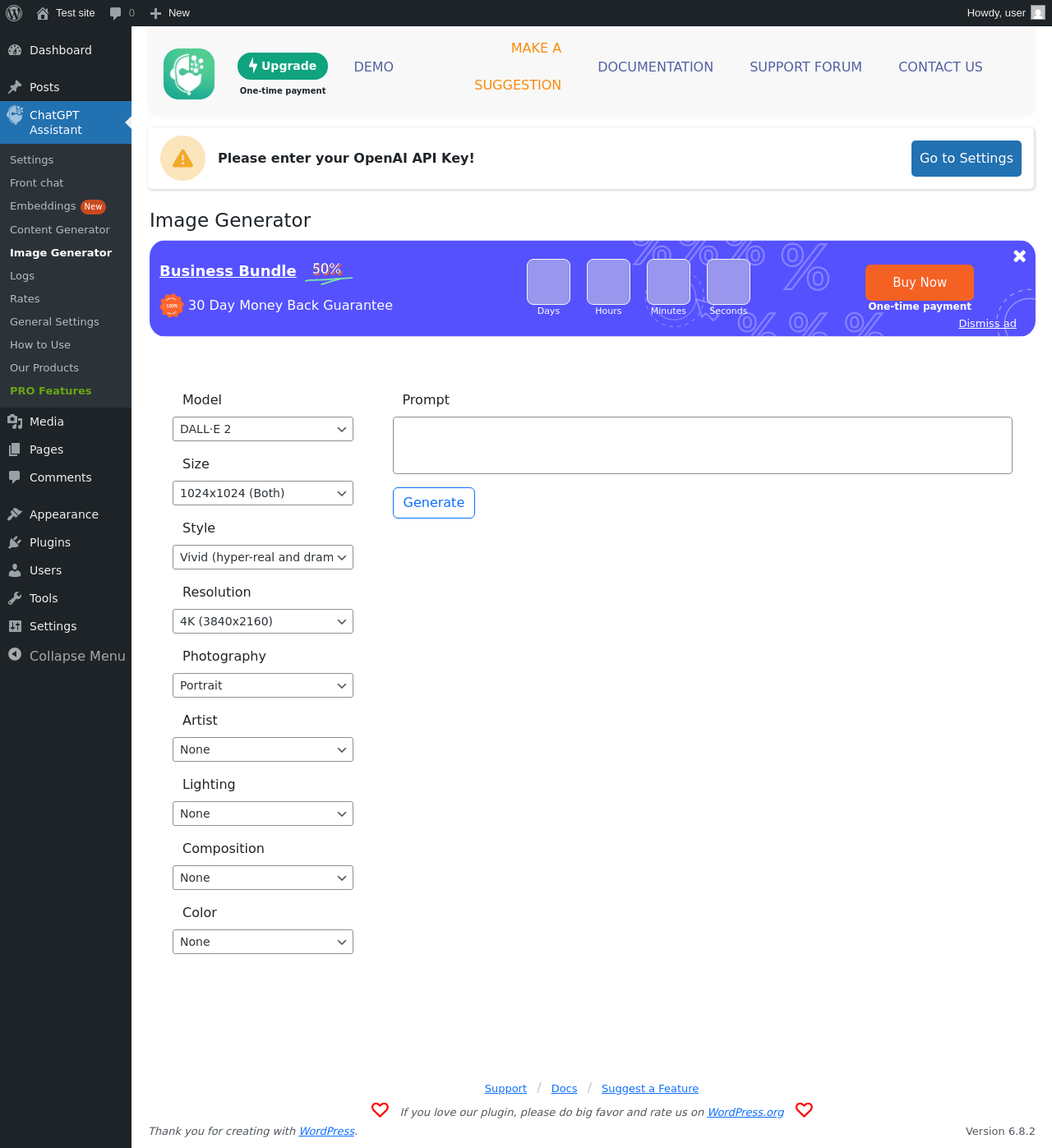This screenshot has height=1148, width=1052.
Task: Open Our Products submenu item
Action: pyautogui.click(x=66, y=368)
